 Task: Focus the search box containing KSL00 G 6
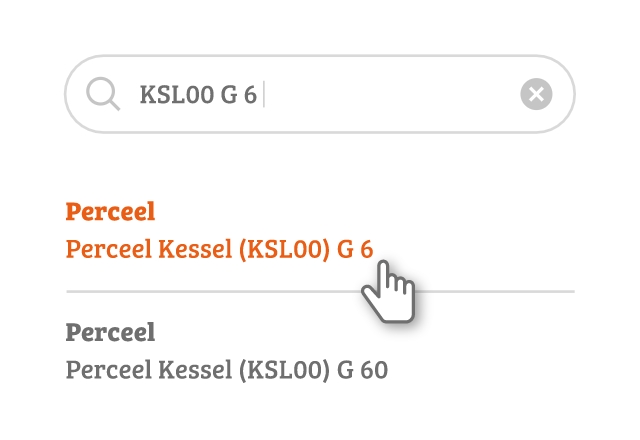tap(320, 94)
